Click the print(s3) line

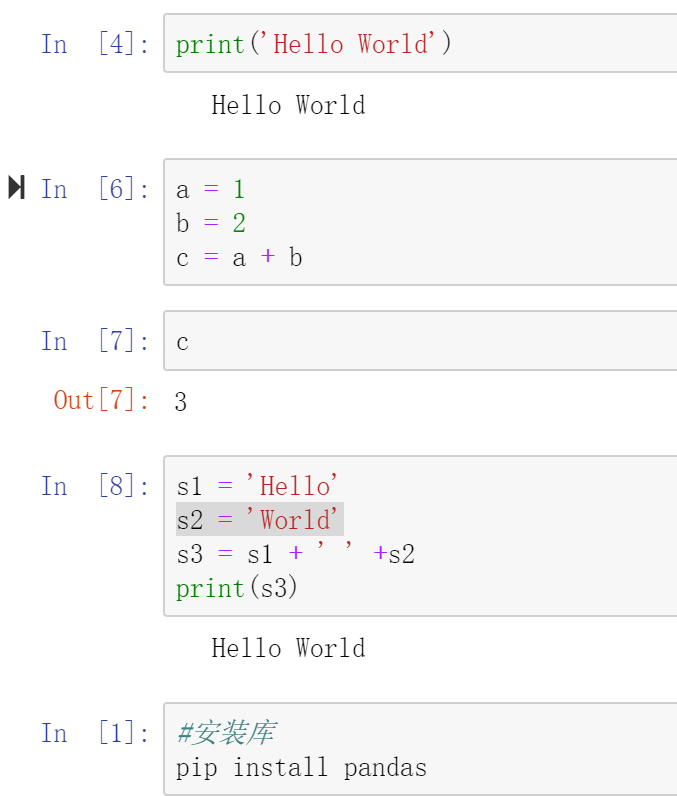click(x=237, y=588)
